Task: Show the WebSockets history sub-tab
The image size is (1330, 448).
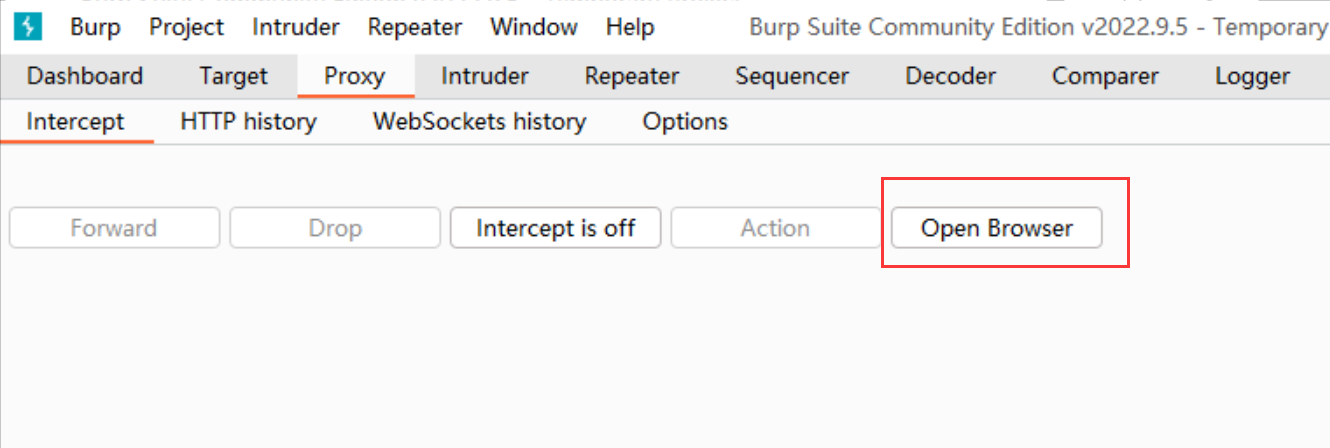Action: [479, 122]
